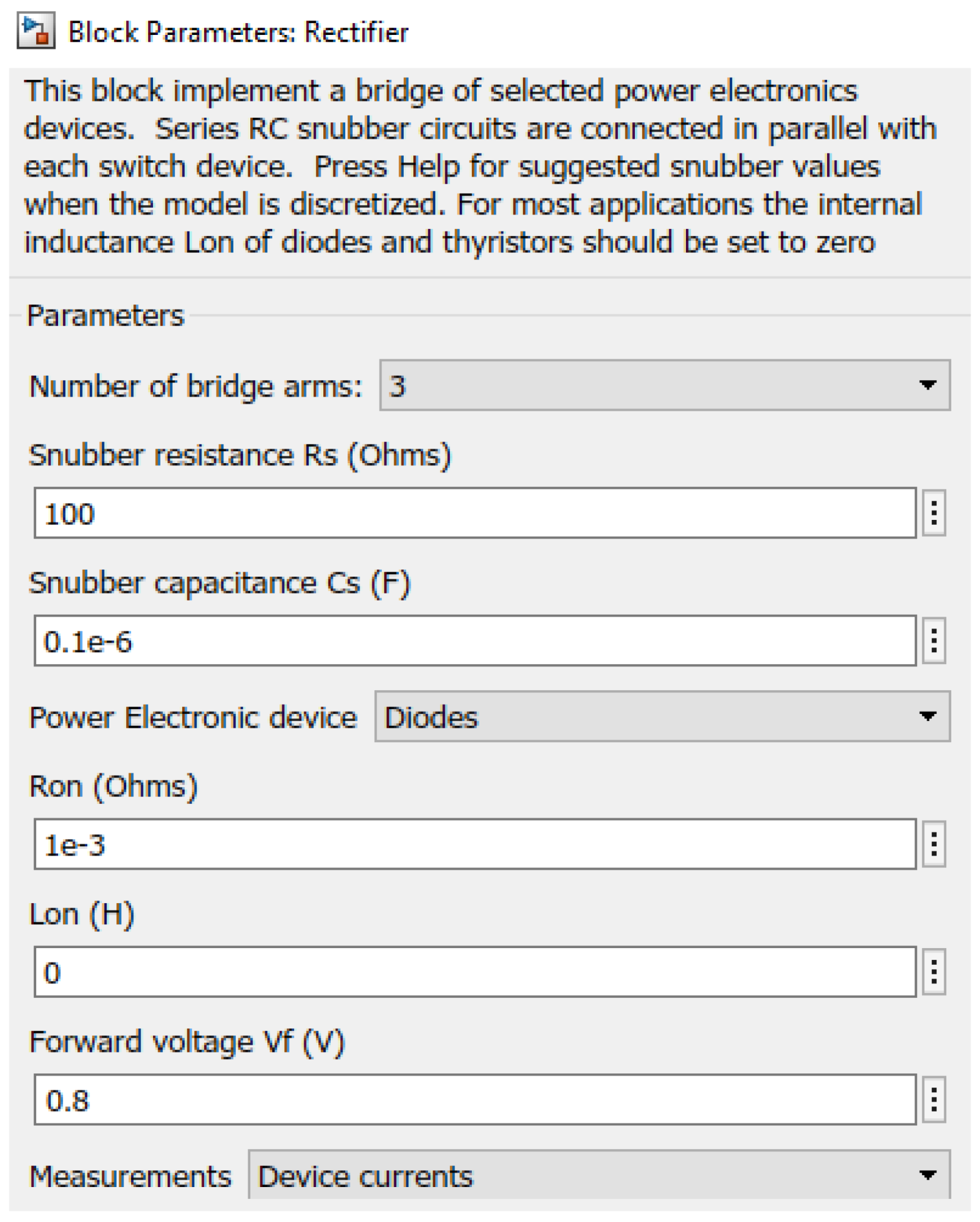This screenshot has width=980, height=1222.
Task: Open the Snubber resistance Rs options button
Action: click(x=933, y=513)
